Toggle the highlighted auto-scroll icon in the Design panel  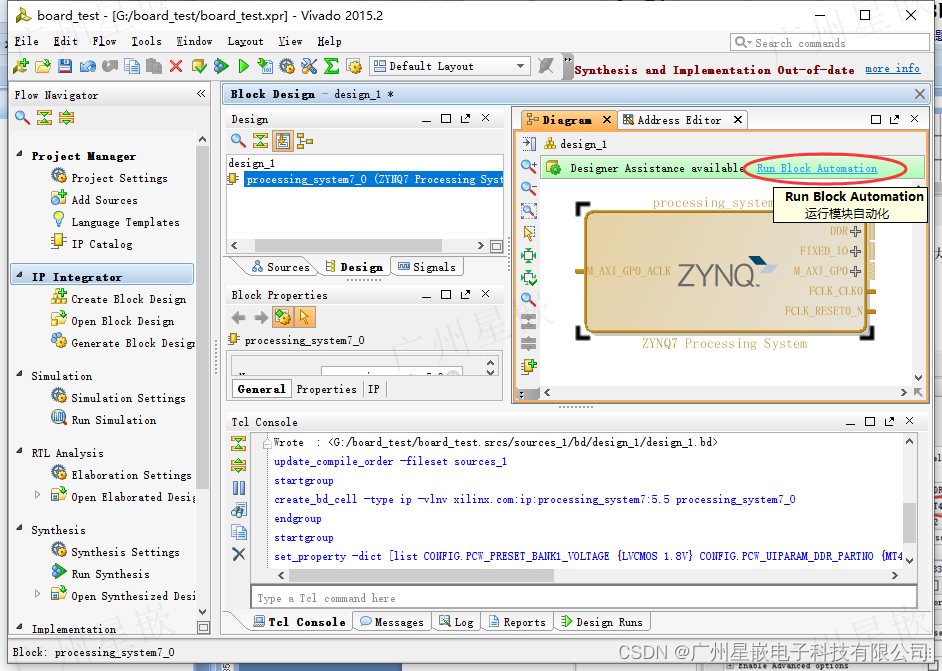283,141
